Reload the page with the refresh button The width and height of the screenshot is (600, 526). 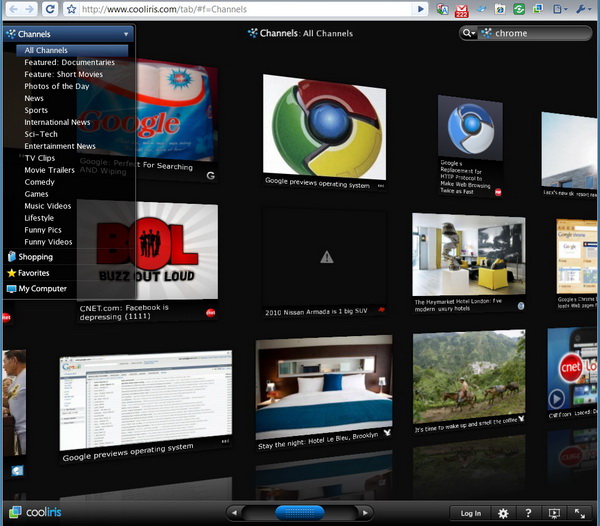pos(50,8)
